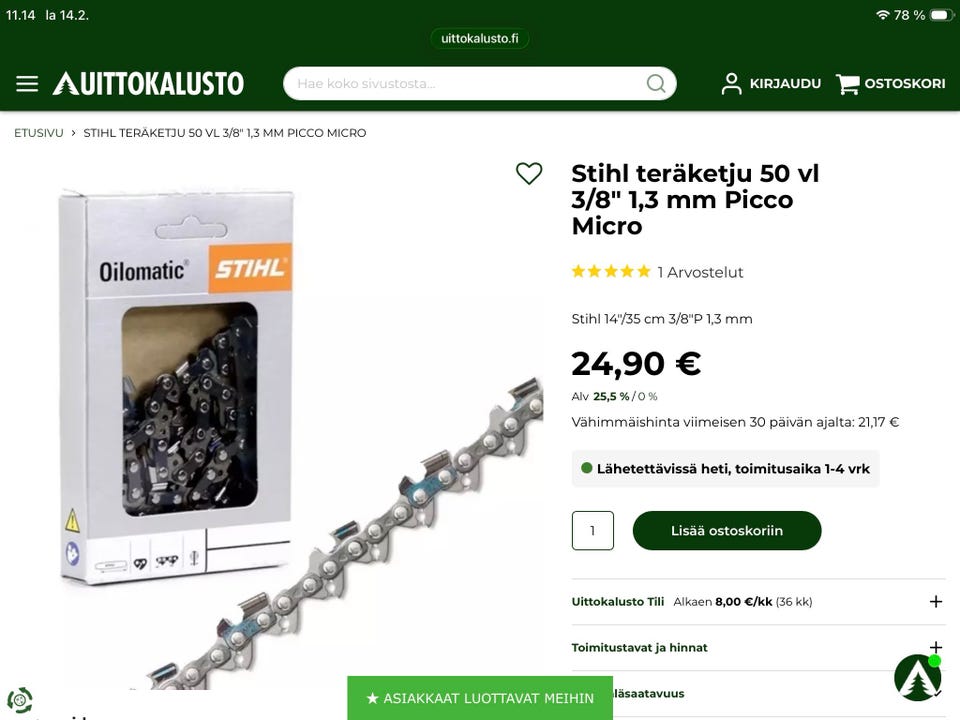
Task: Focus the site search field
Action: (x=479, y=84)
